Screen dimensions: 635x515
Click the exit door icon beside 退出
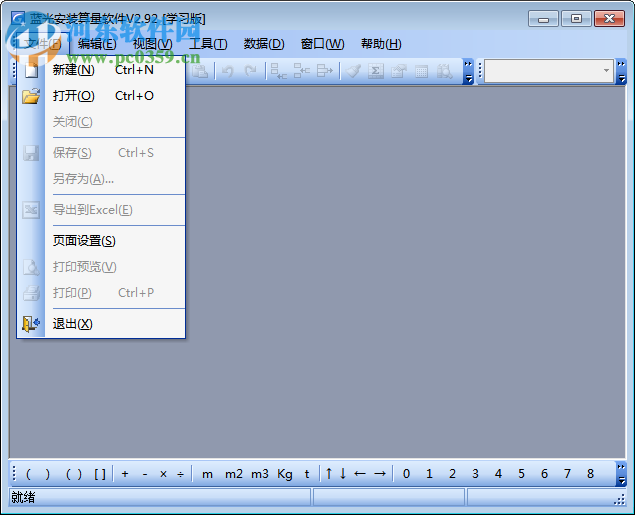(31, 324)
